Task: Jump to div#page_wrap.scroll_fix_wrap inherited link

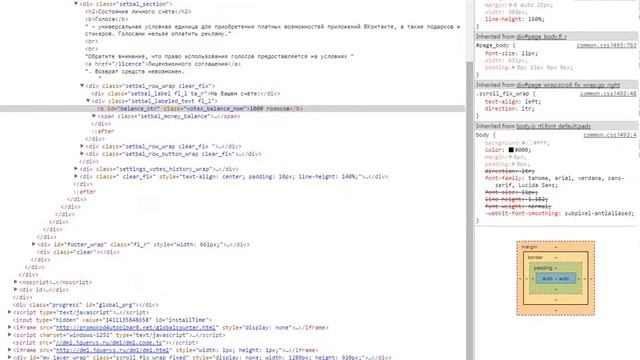Action: click(568, 84)
